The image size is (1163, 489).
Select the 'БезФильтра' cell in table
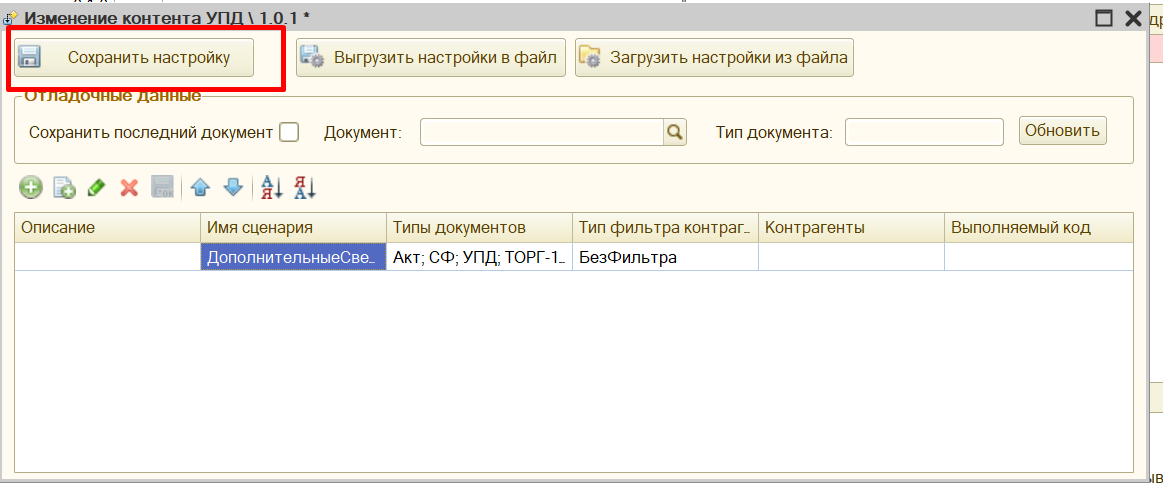pyautogui.click(x=664, y=257)
